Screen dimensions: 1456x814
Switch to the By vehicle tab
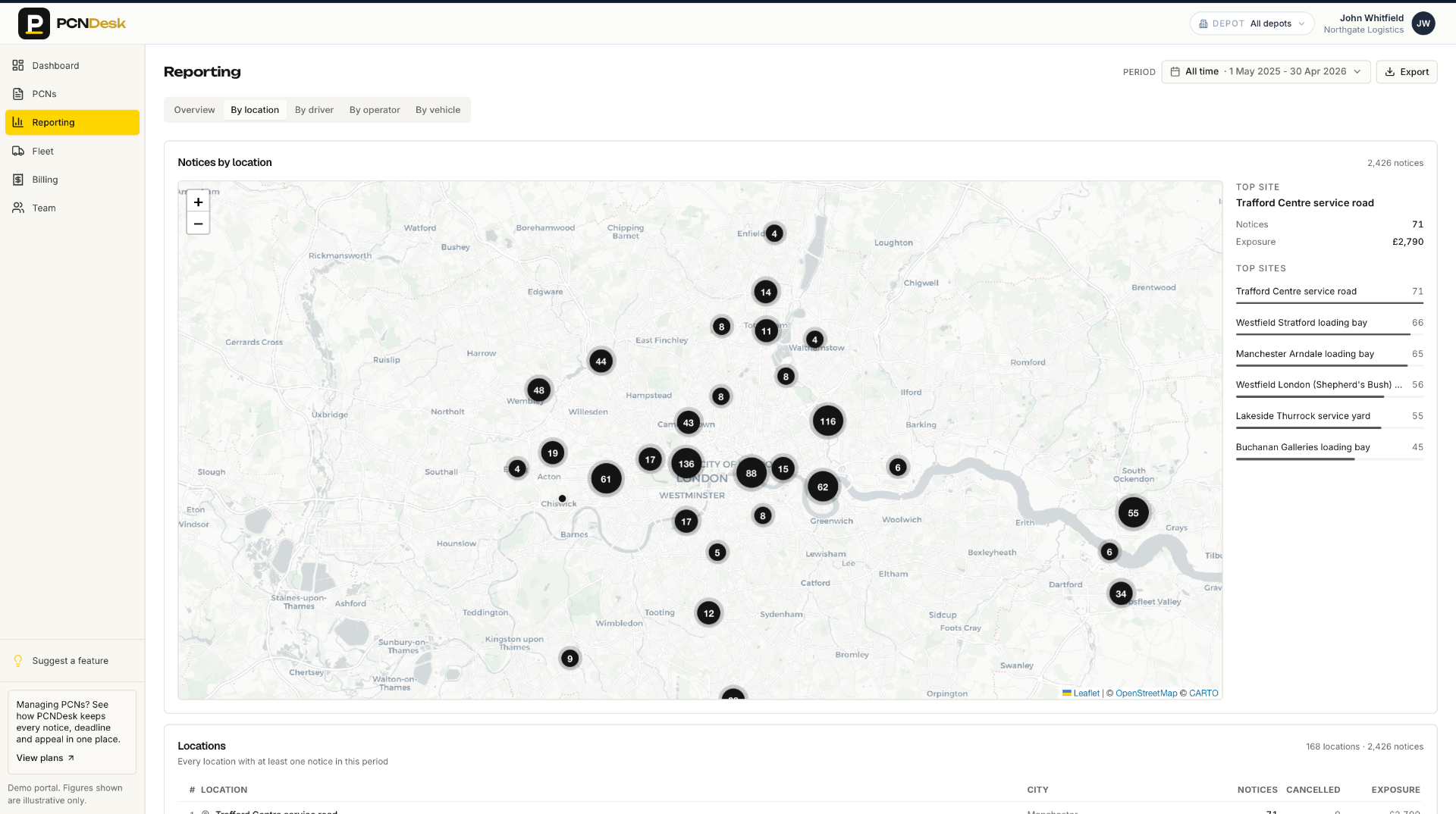click(x=438, y=110)
